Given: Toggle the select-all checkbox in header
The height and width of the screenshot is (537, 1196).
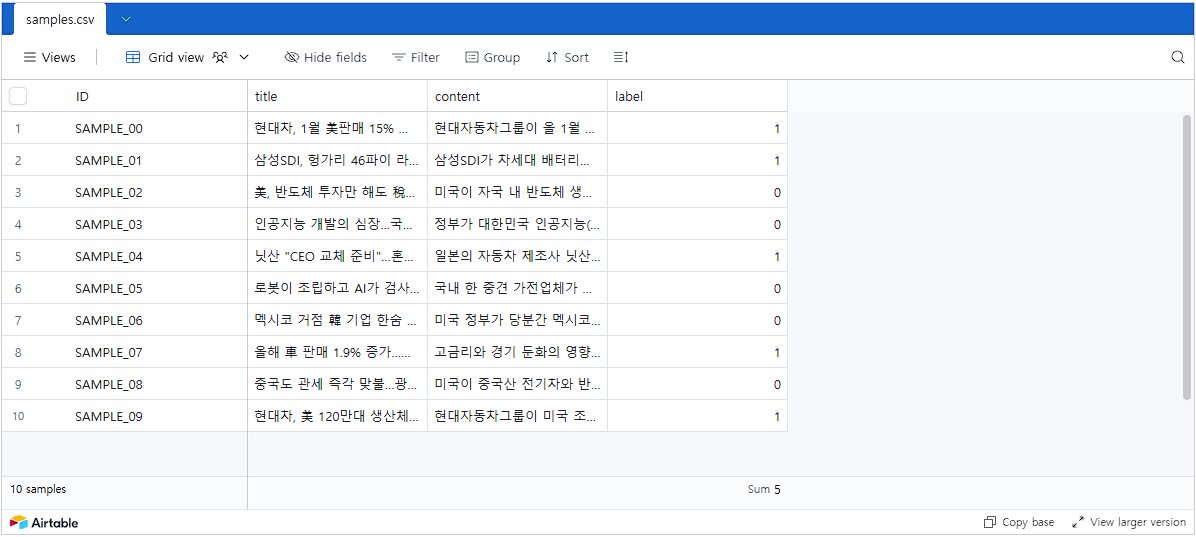Looking at the screenshot, I should point(18,96).
